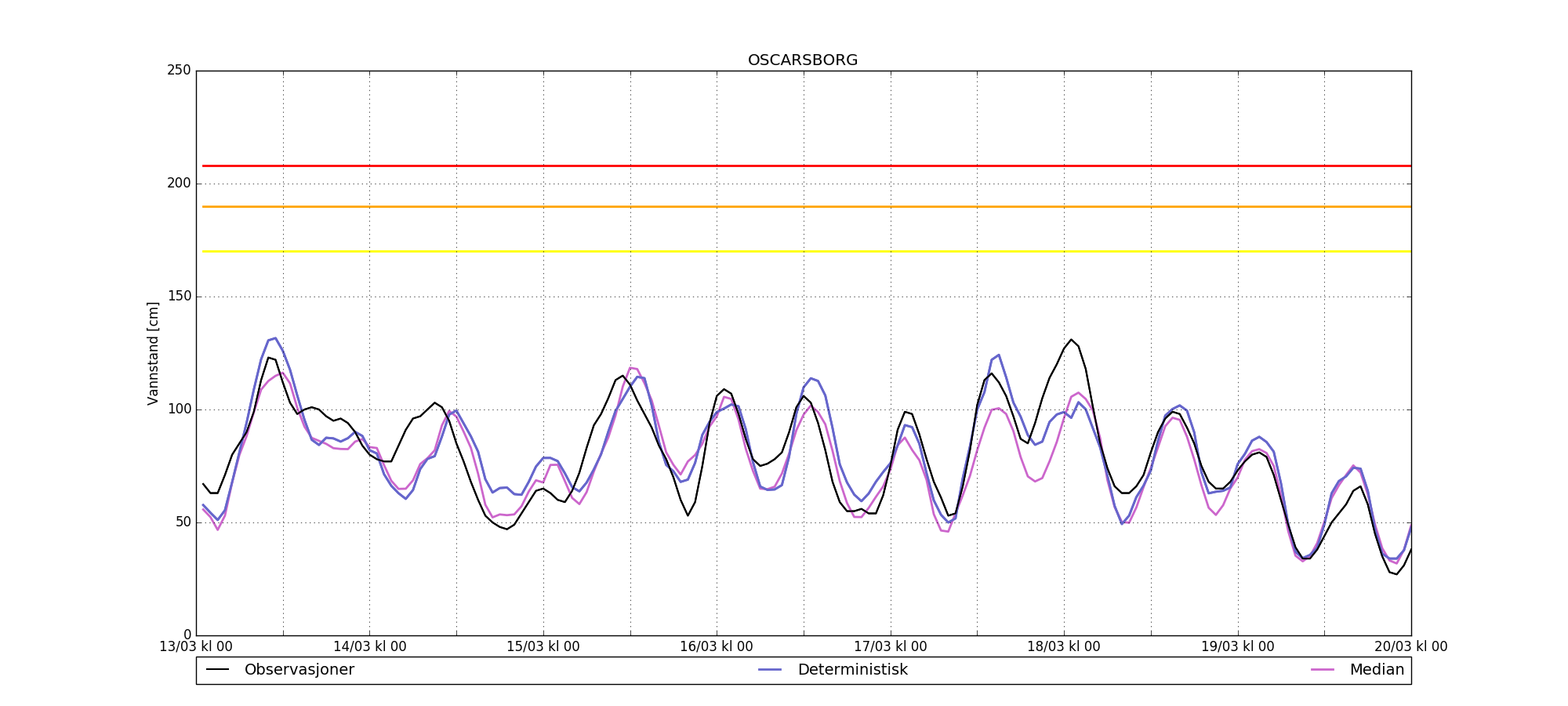Click the 19/03 kl 00 x-axis label

tap(1237, 647)
